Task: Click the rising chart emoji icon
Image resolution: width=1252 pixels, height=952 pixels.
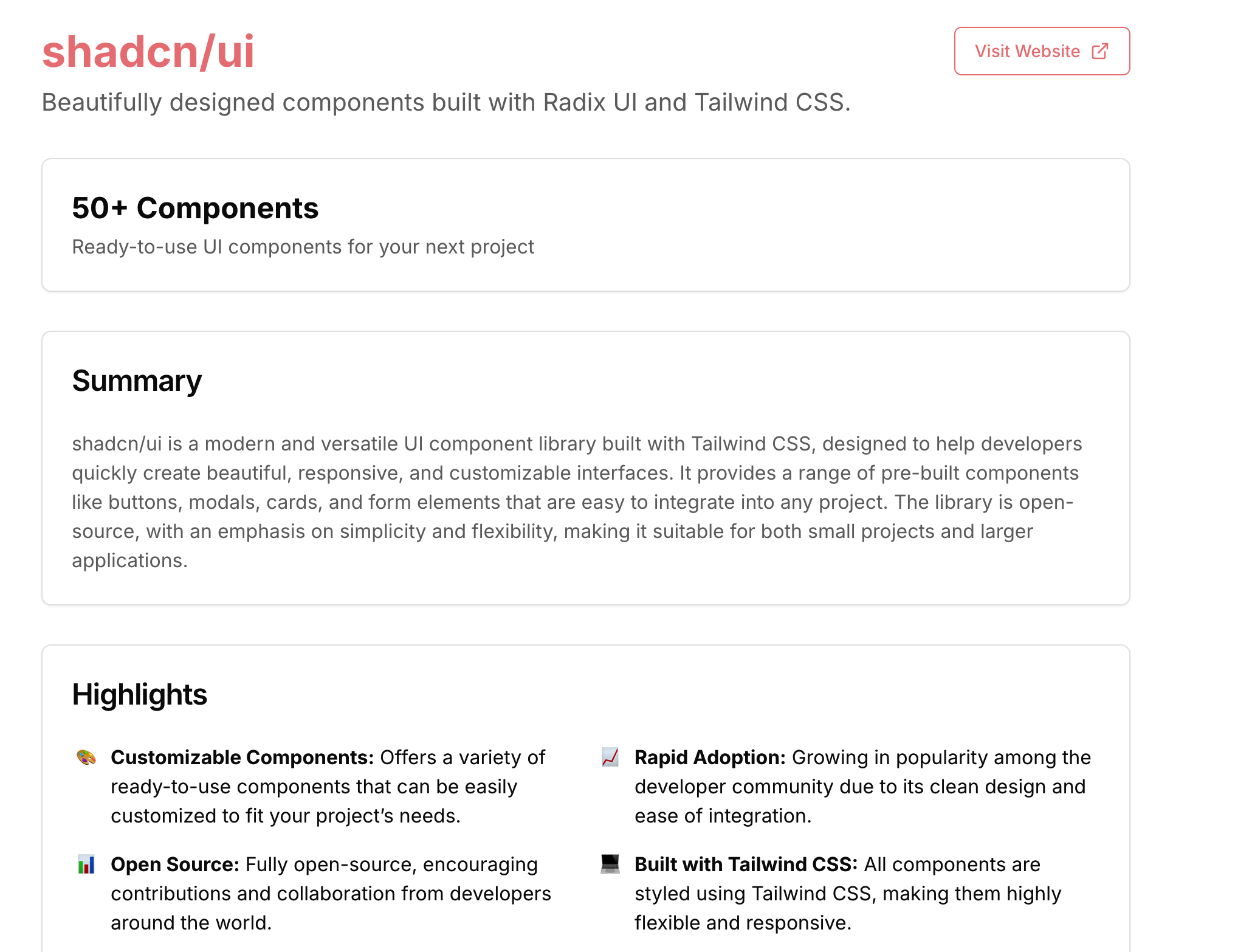Action: [610, 757]
